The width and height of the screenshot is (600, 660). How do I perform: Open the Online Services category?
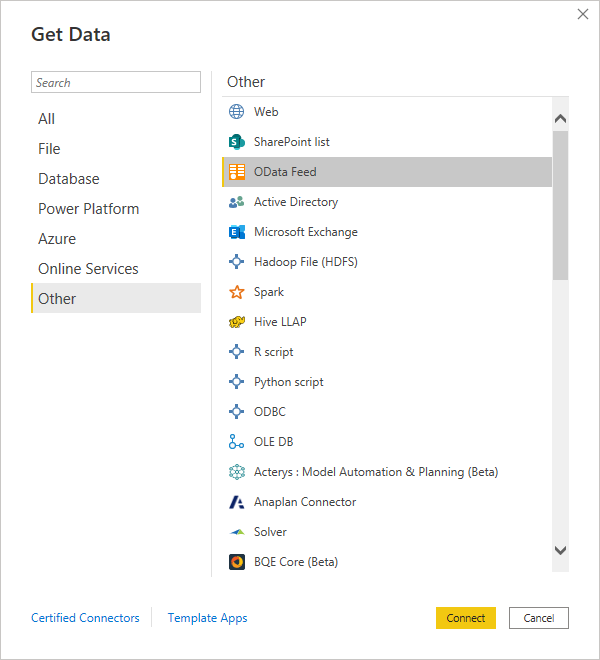[x=88, y=269]
